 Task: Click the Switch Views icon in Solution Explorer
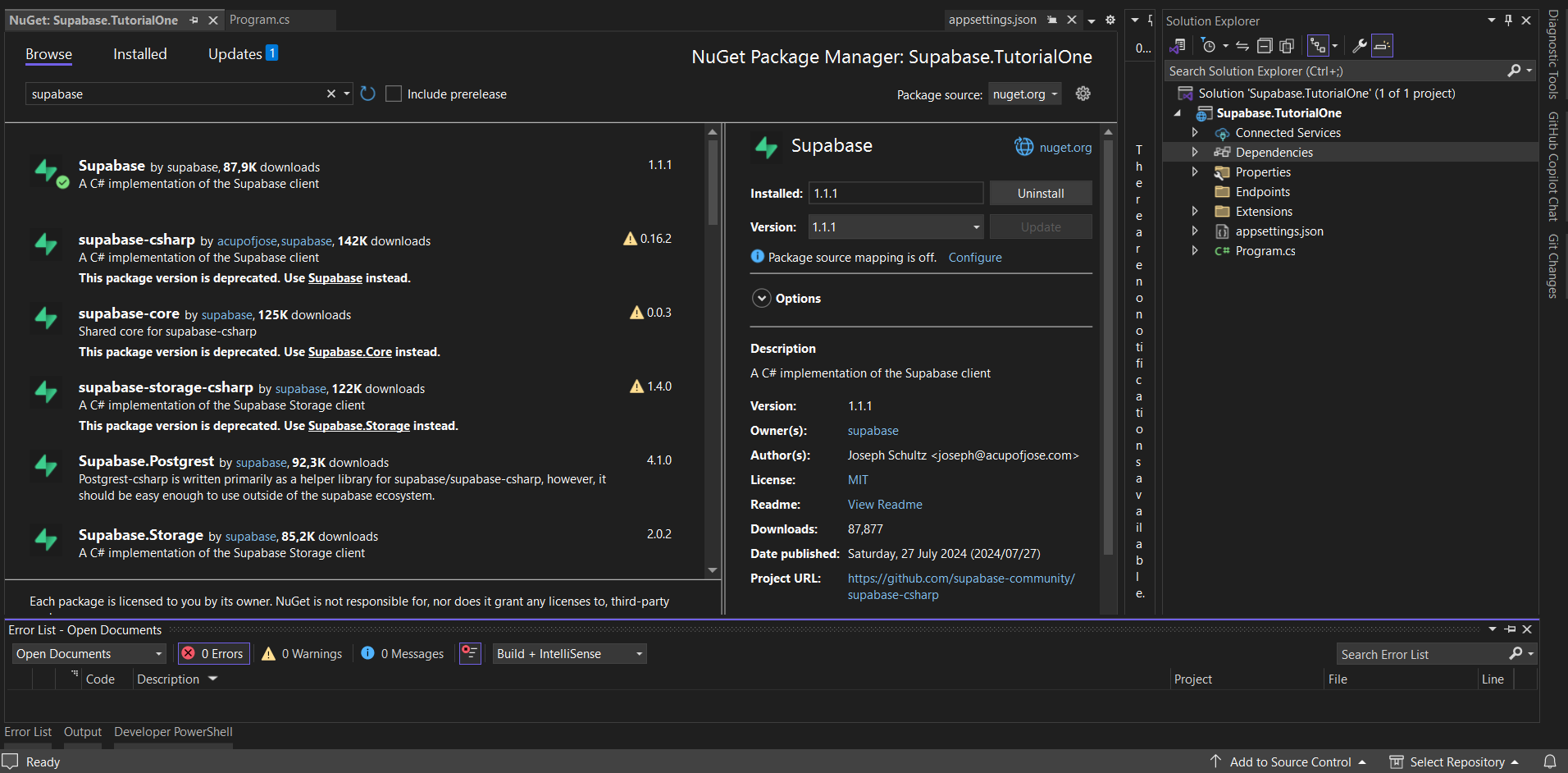tap(1178, 46)
